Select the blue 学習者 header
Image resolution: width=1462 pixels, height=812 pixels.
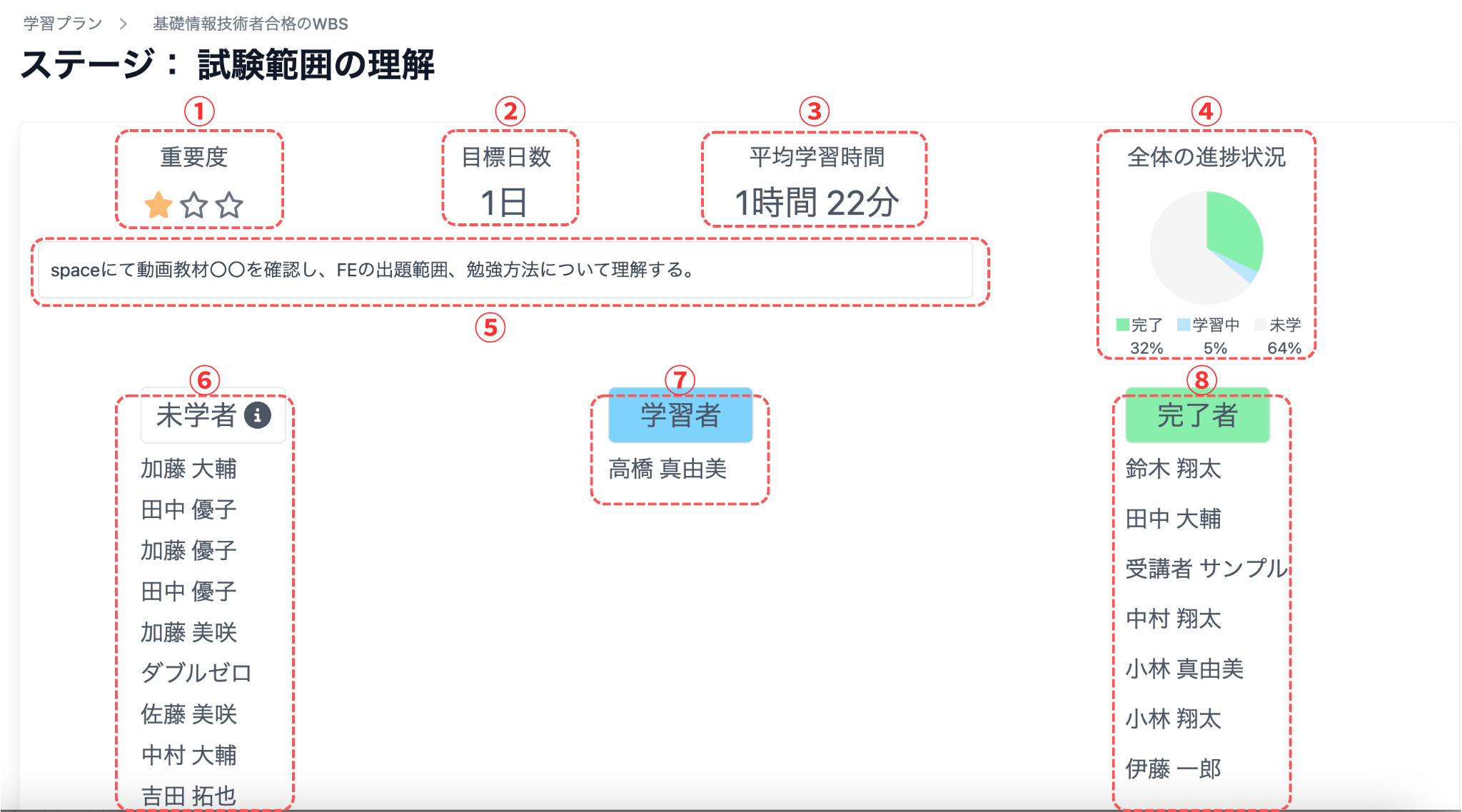coord(680,415)
